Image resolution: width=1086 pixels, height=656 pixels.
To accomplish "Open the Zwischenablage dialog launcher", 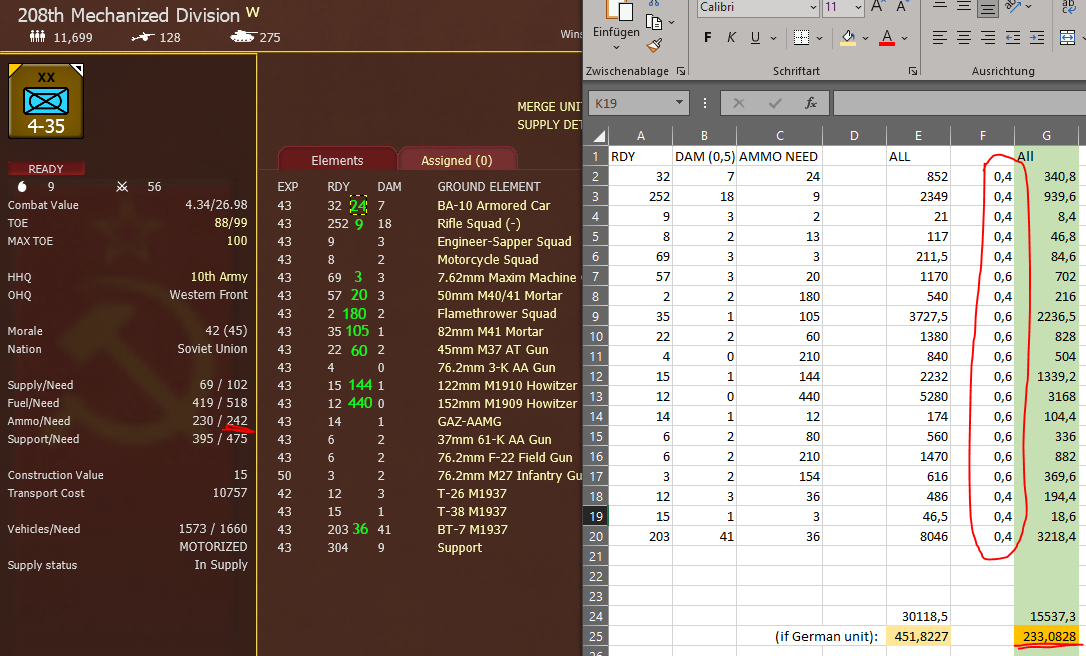I will click(681, 71).
